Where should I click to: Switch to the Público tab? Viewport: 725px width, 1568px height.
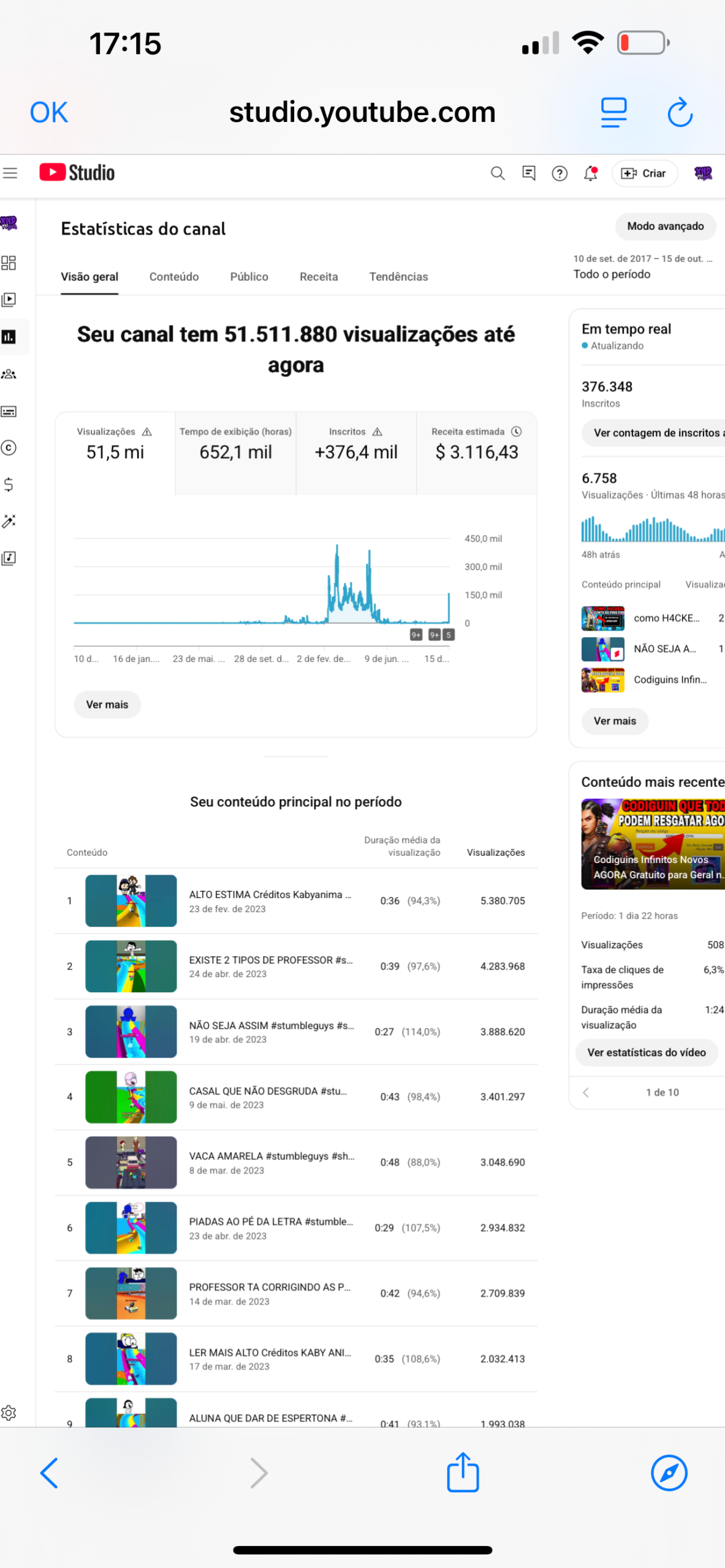pos(249,277)
